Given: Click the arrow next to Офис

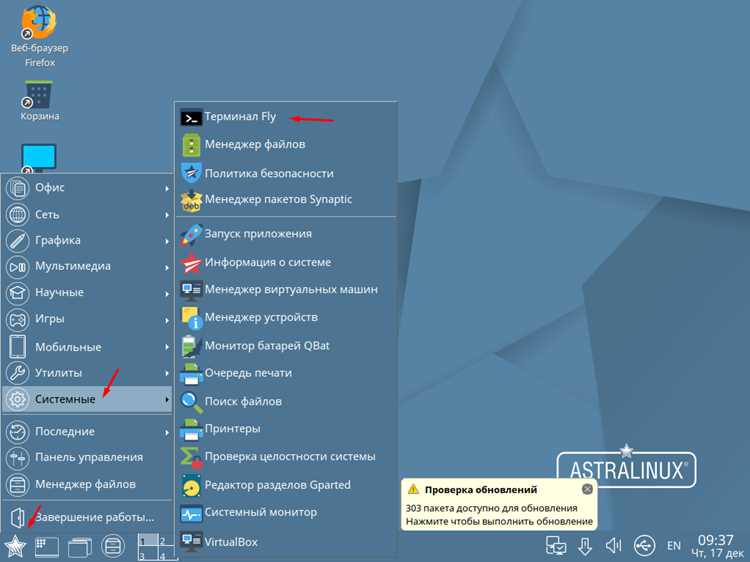Looking at the screenshot, I should [x=166, y=188].
